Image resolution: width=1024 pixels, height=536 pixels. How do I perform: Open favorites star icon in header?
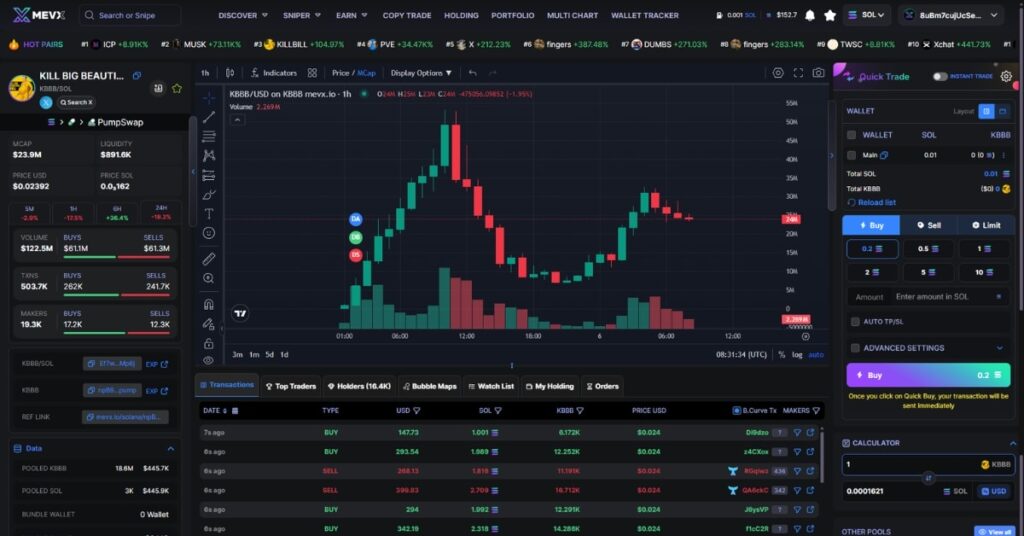click(x=830, y=15)
